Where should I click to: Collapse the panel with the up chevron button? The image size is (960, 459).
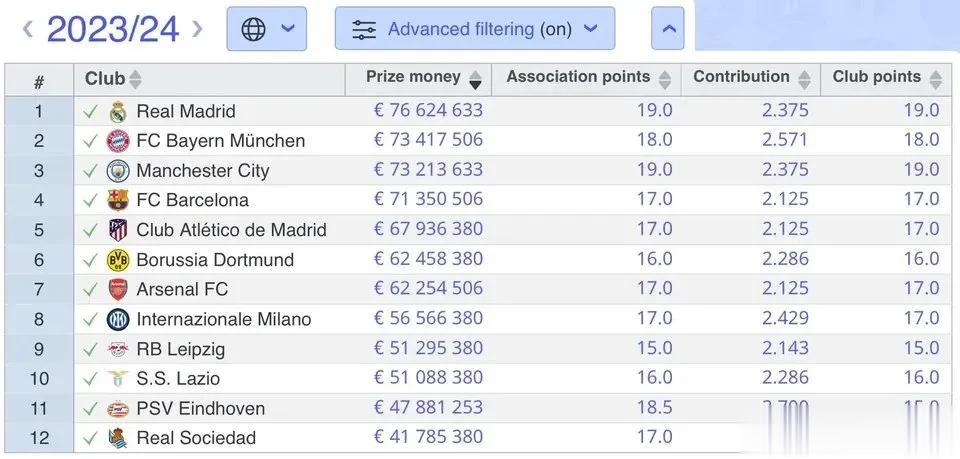(x=668, y=29)
